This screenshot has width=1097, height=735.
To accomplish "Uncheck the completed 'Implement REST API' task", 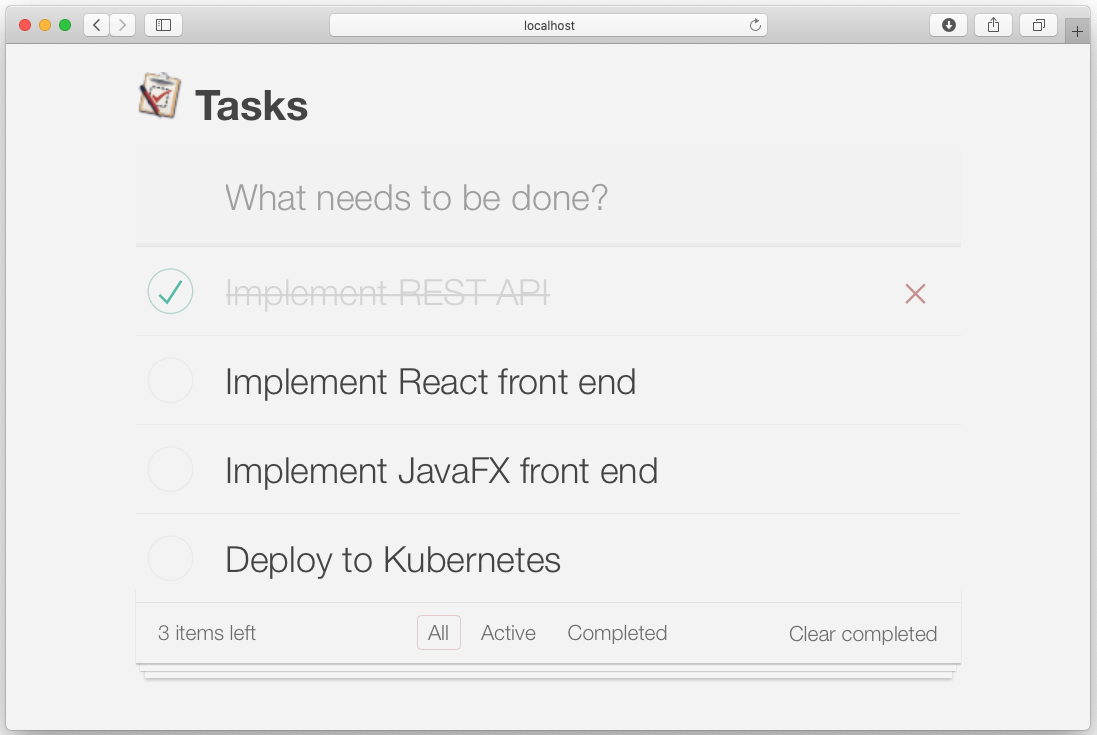I will 170,291.
